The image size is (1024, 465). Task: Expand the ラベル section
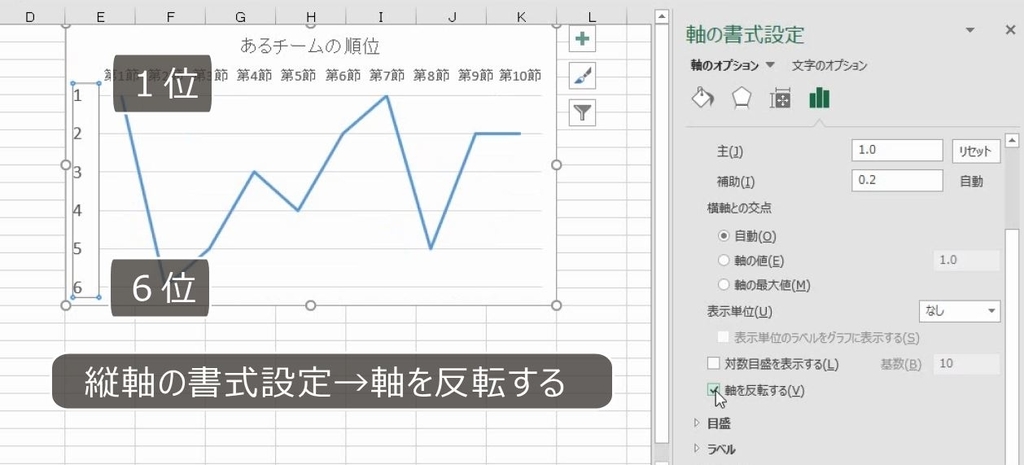722,449
